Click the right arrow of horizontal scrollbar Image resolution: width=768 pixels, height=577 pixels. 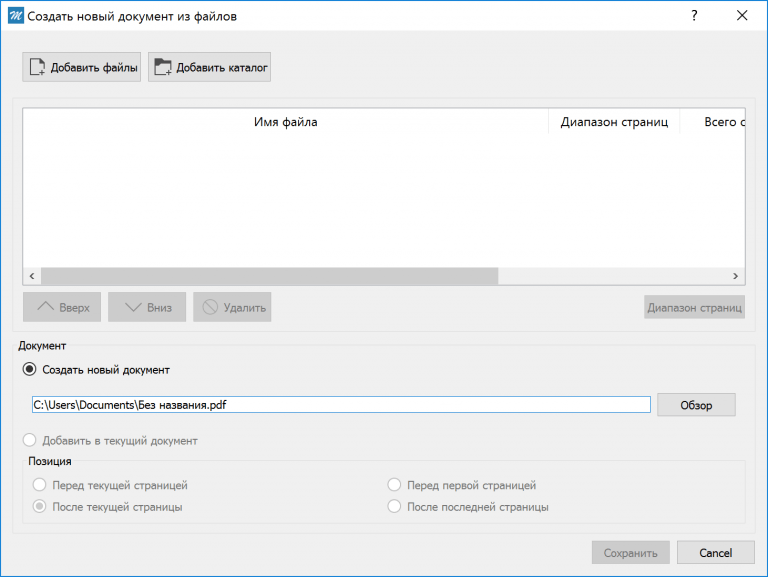[x=736, y=276]
